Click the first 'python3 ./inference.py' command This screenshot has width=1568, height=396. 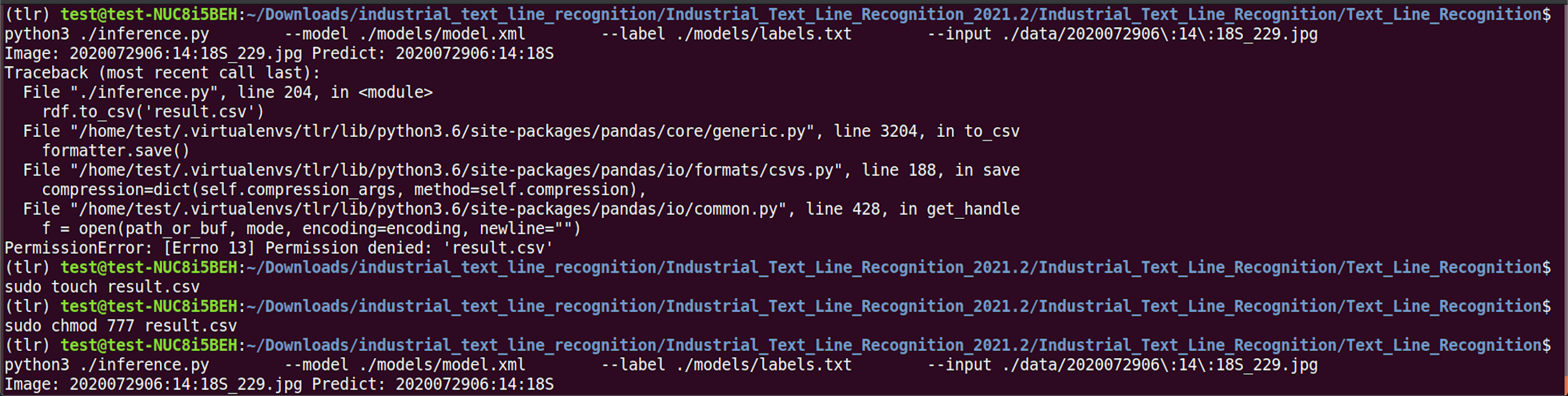(107, 34)
